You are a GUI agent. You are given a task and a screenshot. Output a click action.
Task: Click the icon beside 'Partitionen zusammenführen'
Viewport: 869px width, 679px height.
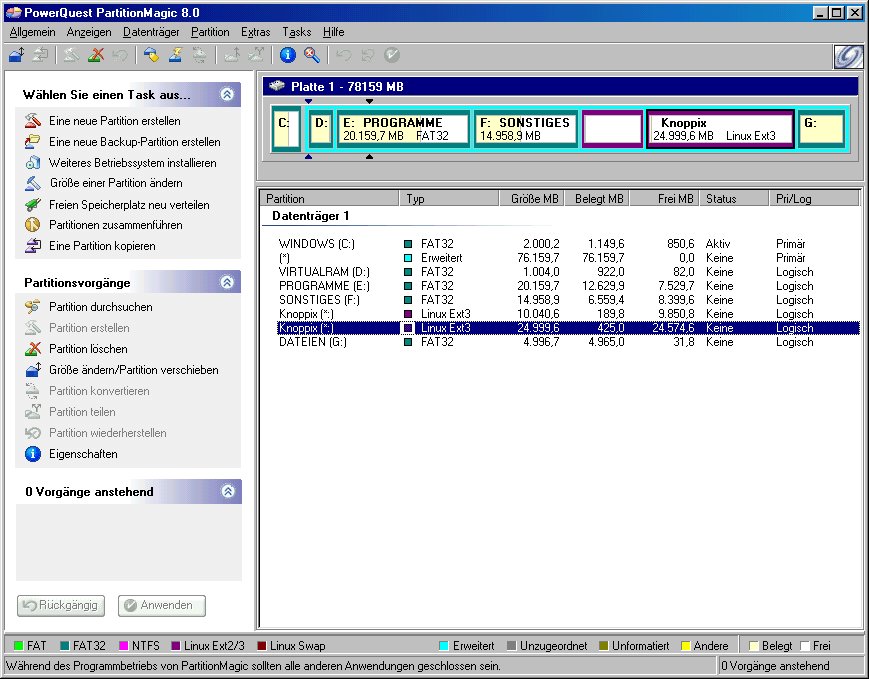coord(33,224)
